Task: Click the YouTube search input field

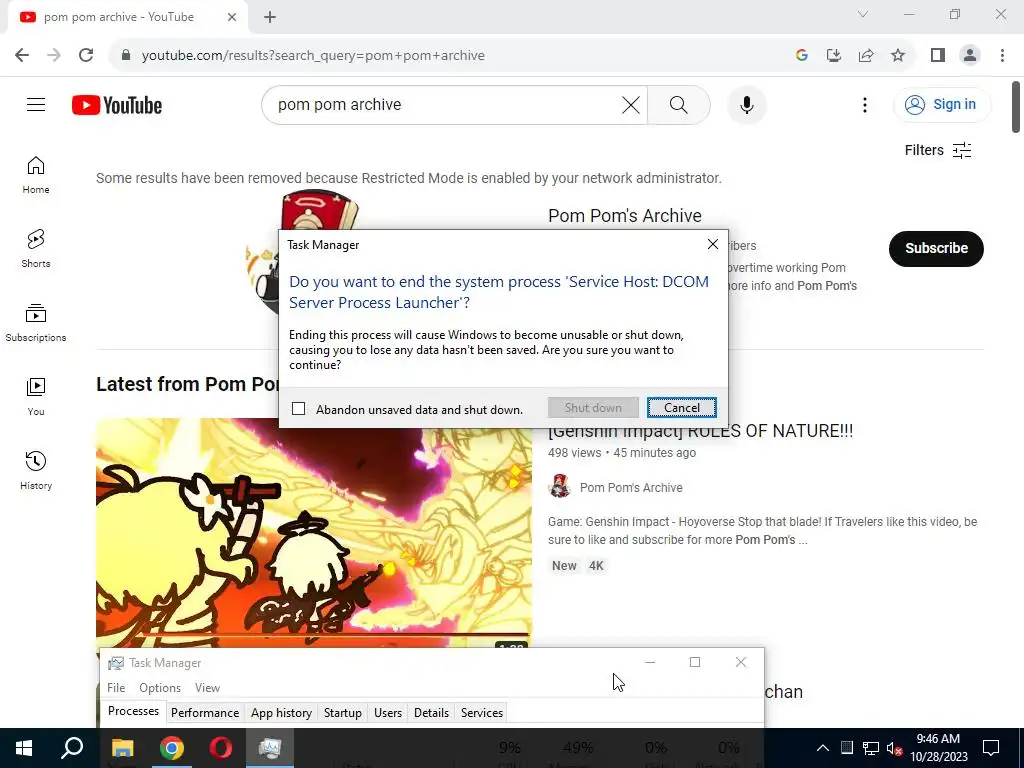Action: [444, 104]
